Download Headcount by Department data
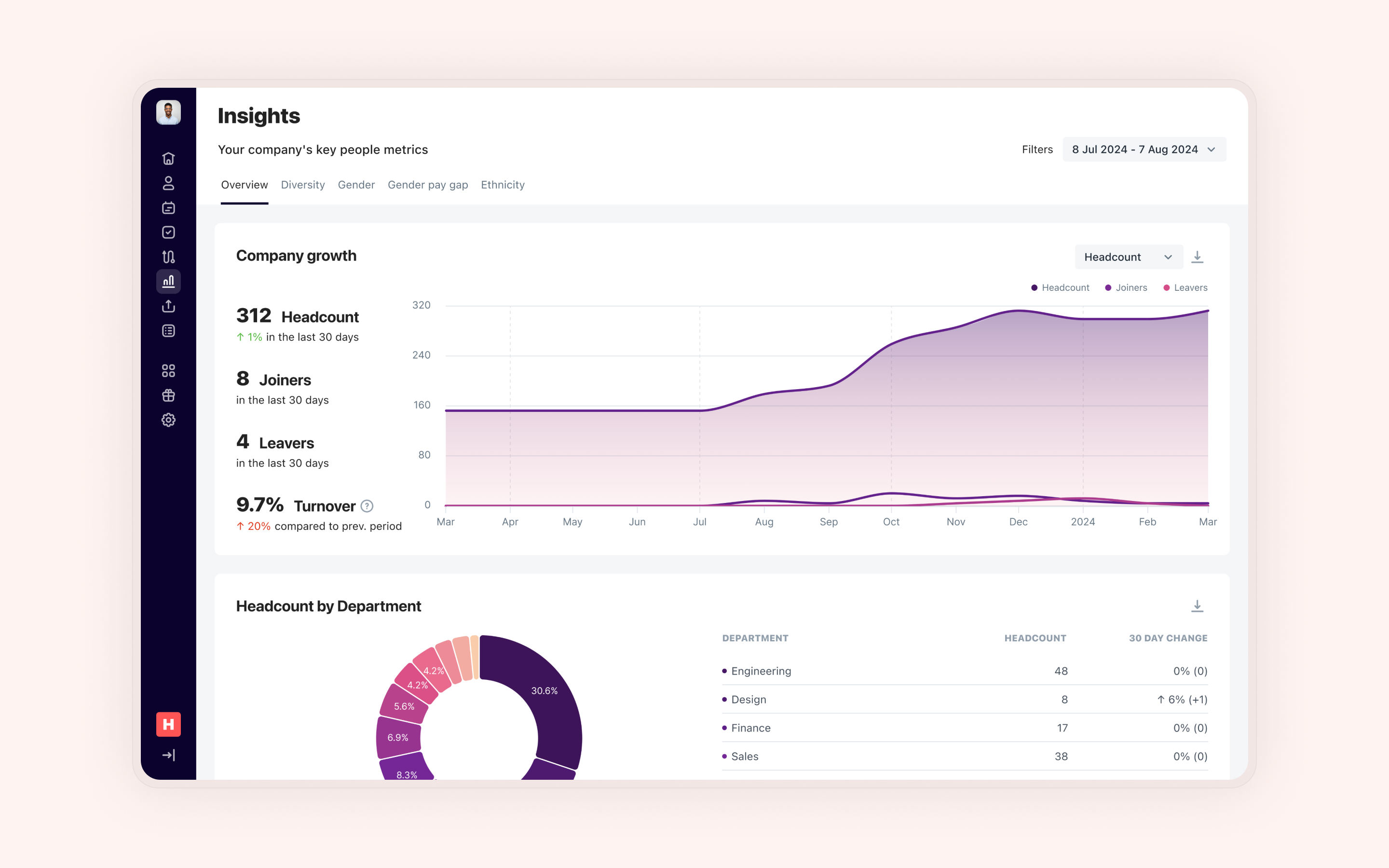Screen dimensions: 1389x868 (x=1197, y=606)
